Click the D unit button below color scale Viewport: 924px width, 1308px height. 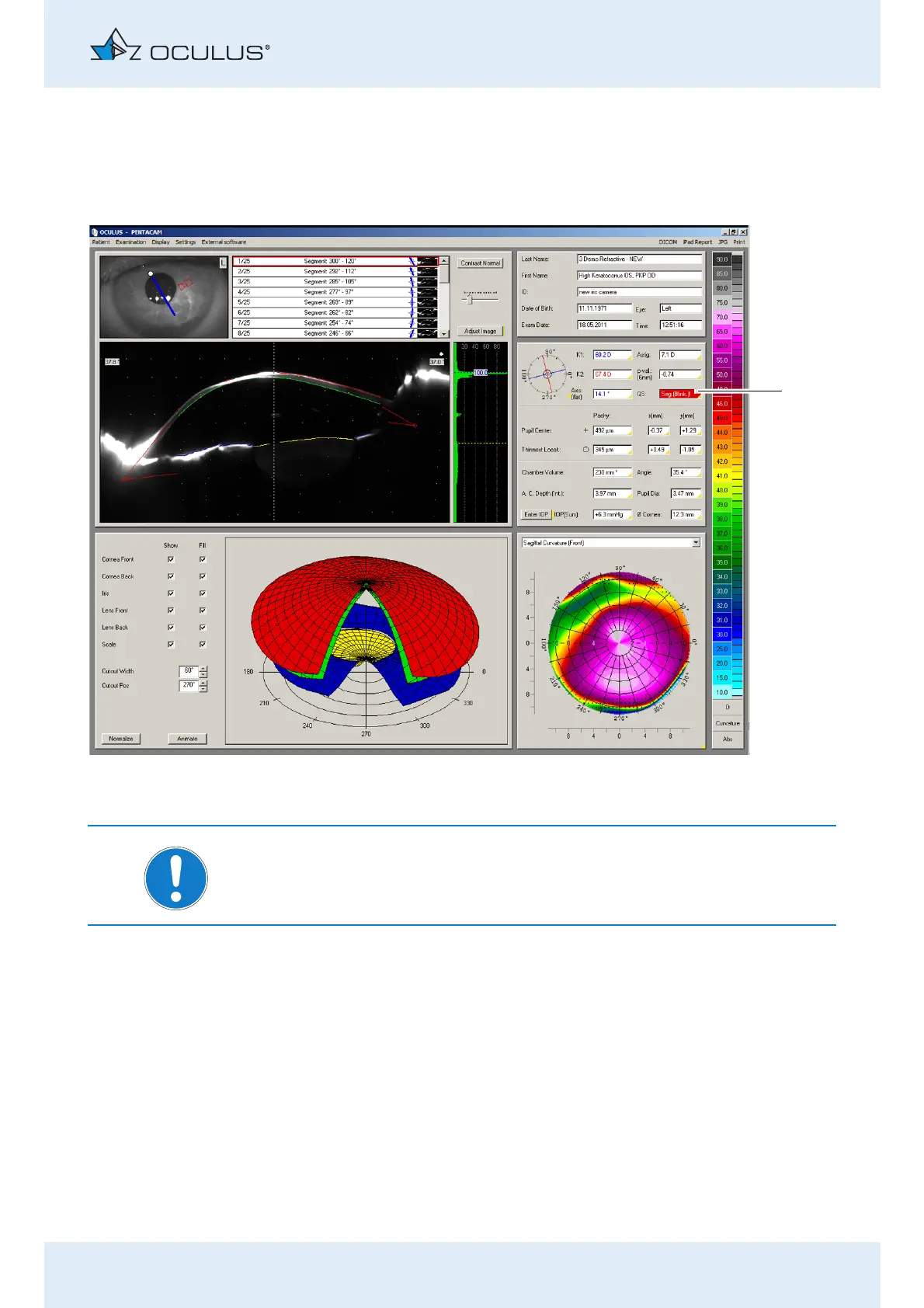pyautogui.click(x=728, y=708)
